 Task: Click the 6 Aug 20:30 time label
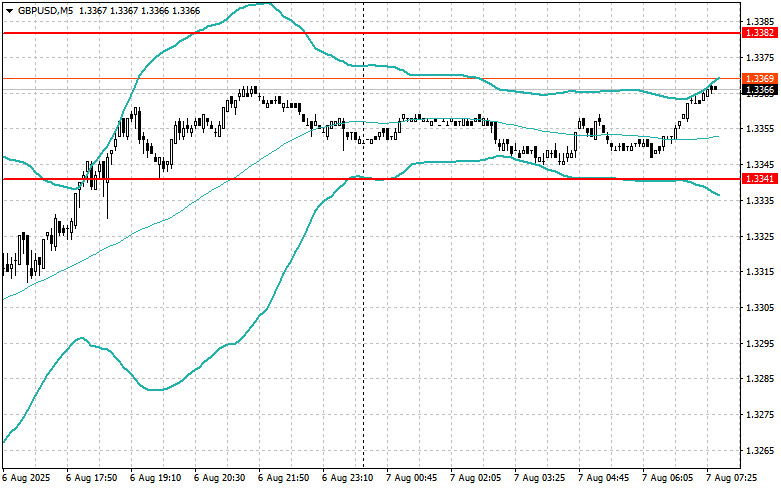pyautogui.click(x=220, y=478)
